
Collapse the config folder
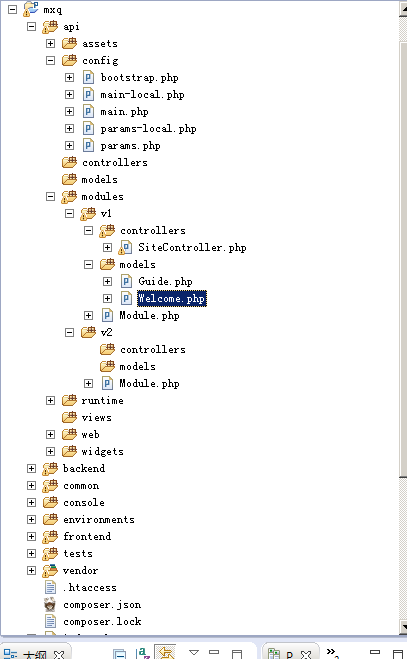[50, 61]
